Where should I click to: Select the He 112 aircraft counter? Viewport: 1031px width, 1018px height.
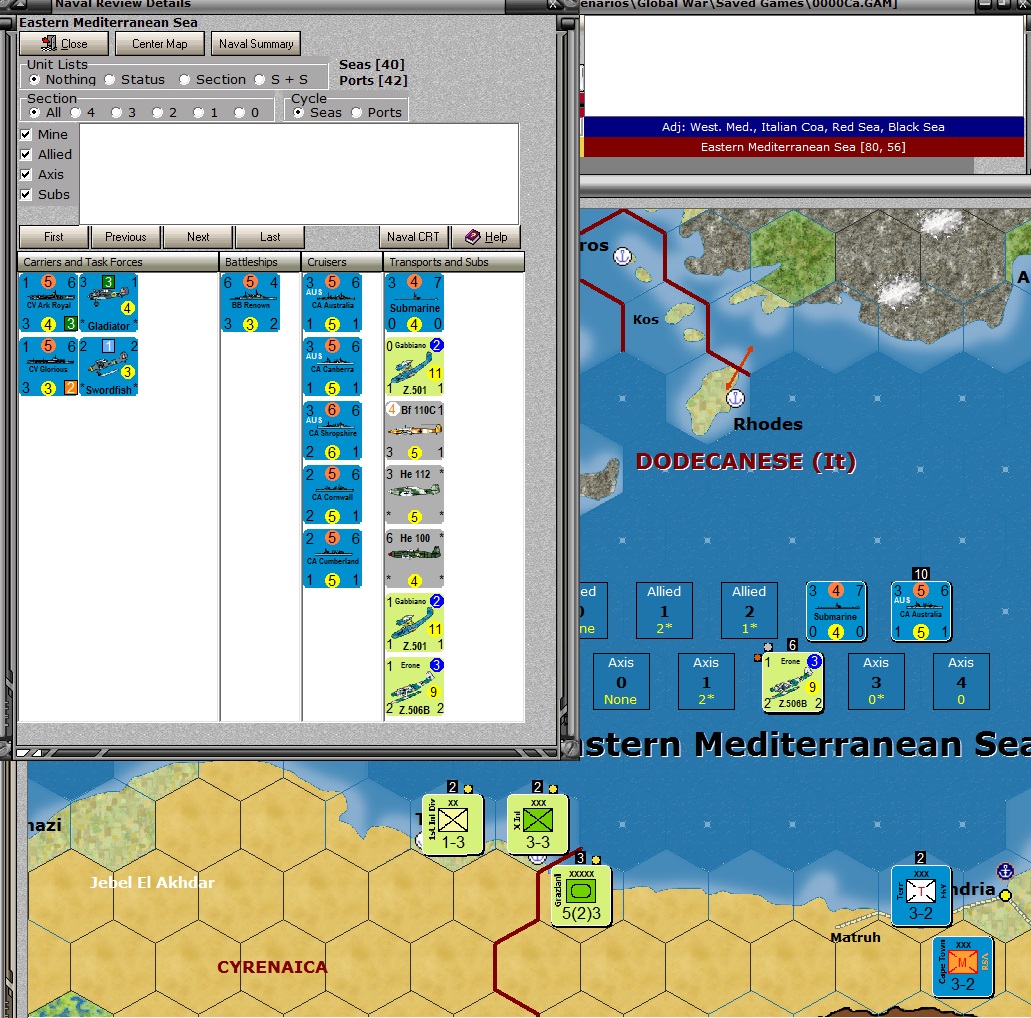point(414,494)
